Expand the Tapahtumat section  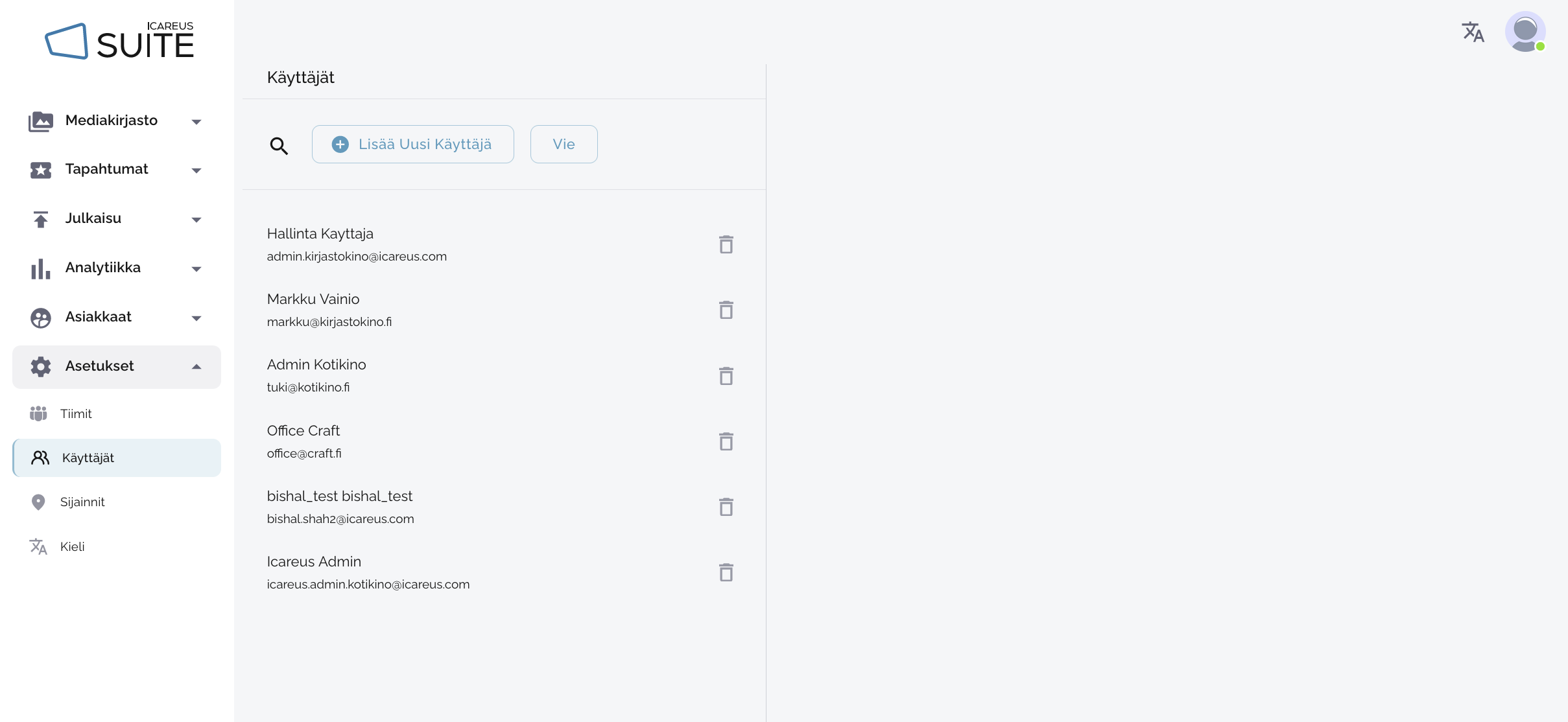(x=117, y=170)
